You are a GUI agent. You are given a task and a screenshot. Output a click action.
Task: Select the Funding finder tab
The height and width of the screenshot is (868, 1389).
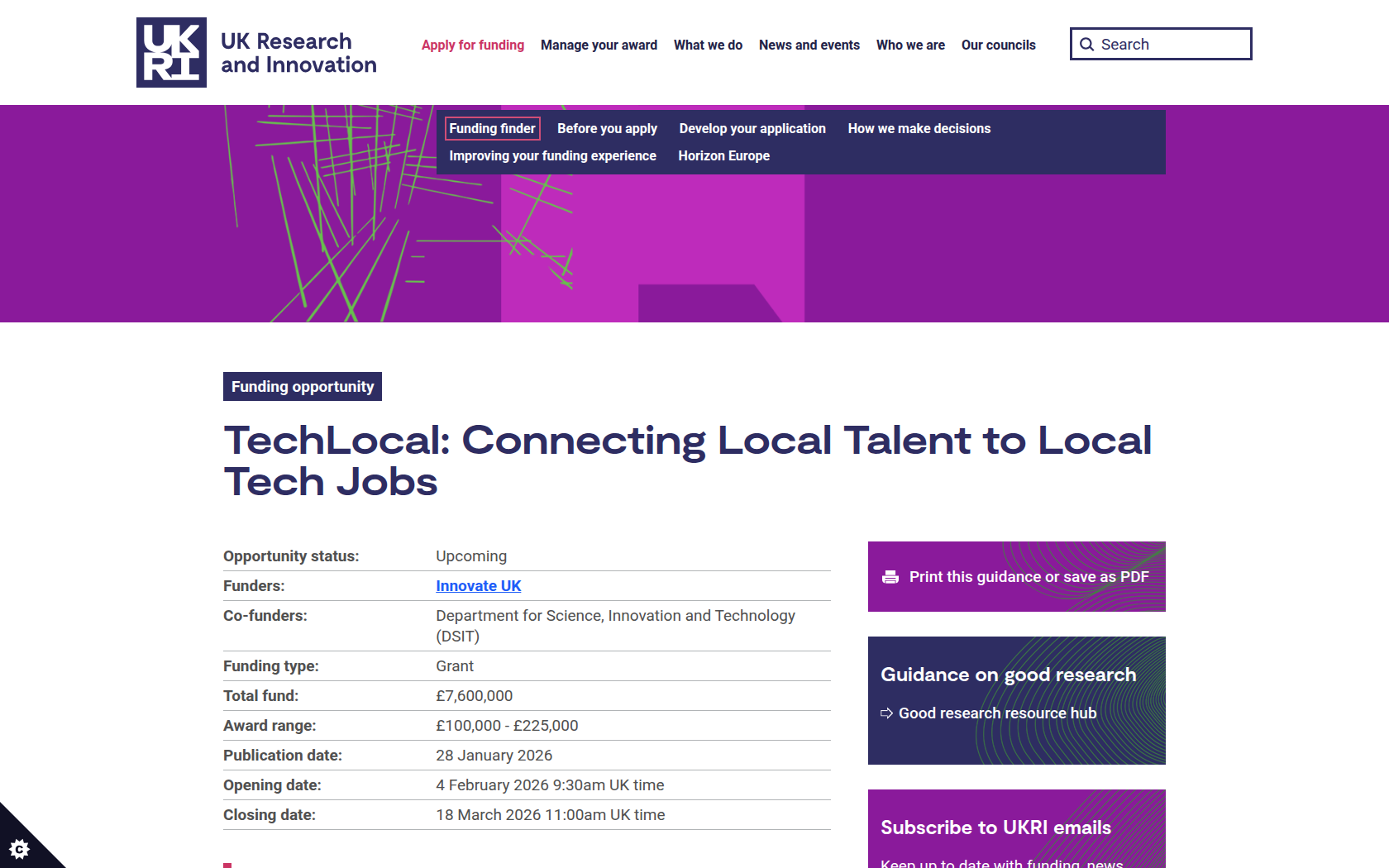(x=492, y=128)
